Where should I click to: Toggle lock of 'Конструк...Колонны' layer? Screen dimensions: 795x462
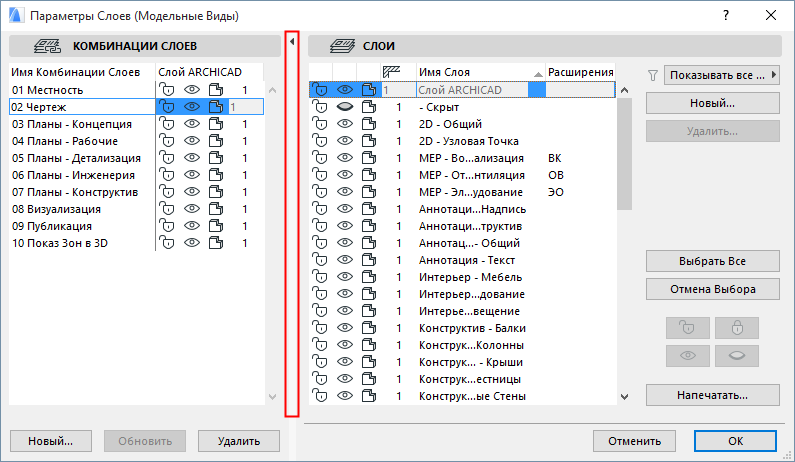click(x=320, y=345)
